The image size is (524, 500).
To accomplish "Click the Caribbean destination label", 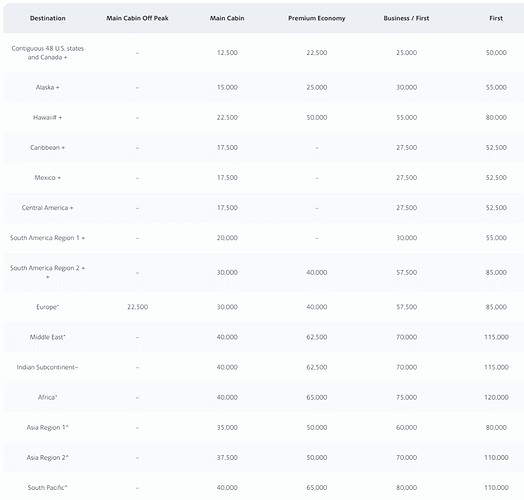I will 47,148.
